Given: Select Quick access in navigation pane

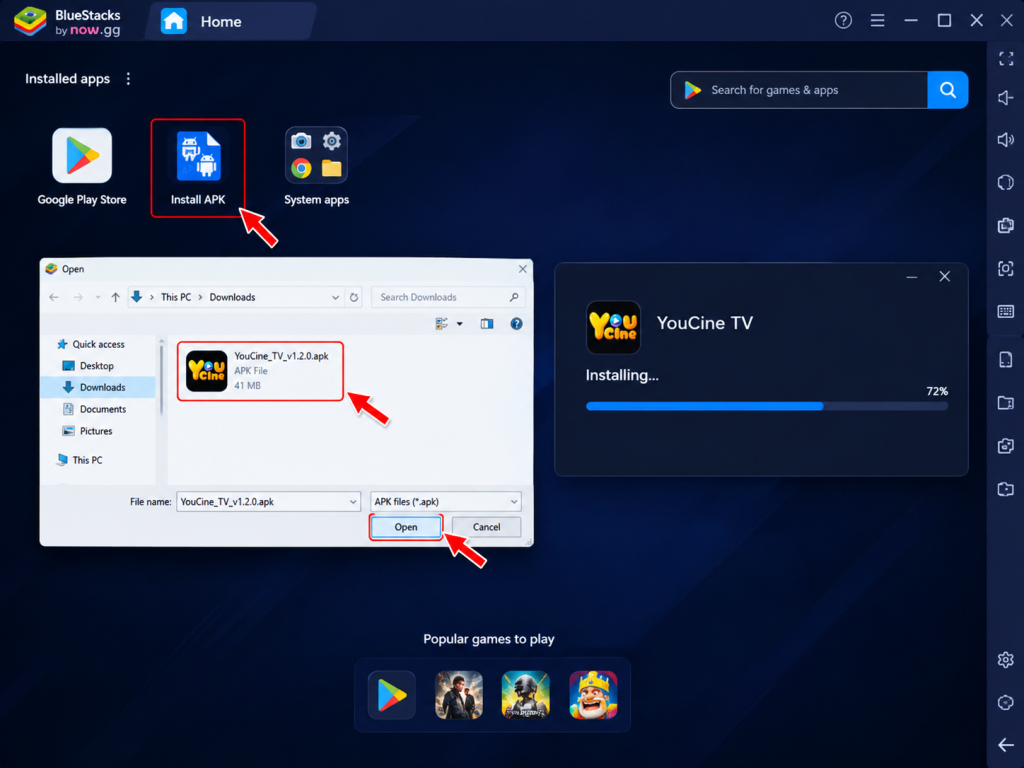Looking at the screenshot, I should point(91,344).
